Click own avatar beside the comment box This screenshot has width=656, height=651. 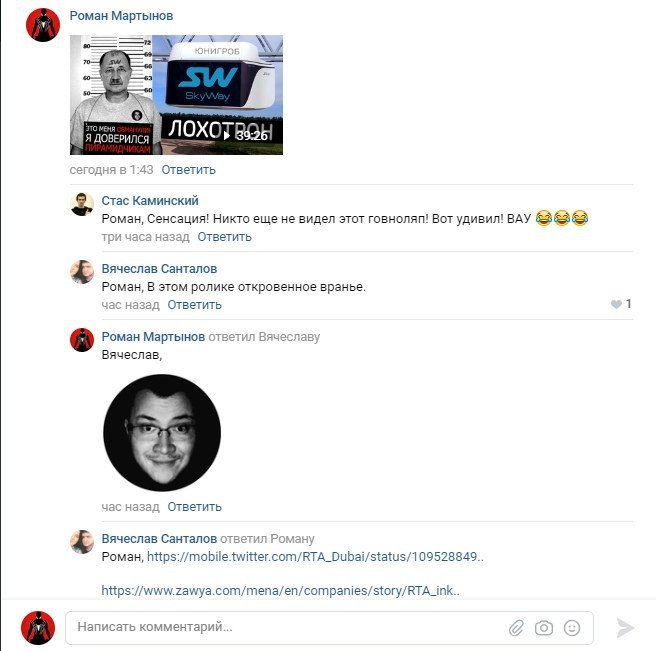(38, 628)
